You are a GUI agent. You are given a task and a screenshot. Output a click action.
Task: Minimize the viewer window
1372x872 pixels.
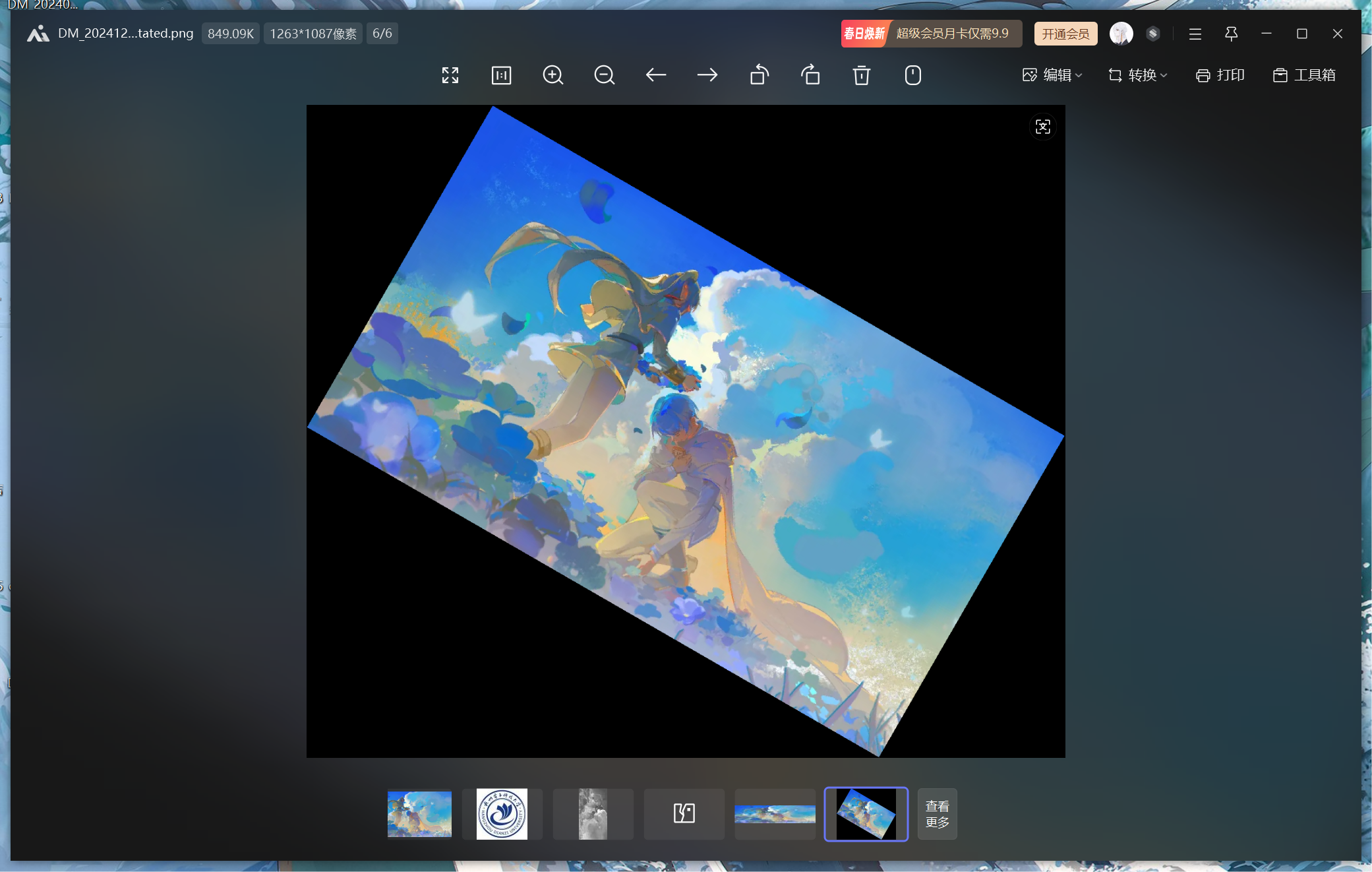(x=1267, y=34)
